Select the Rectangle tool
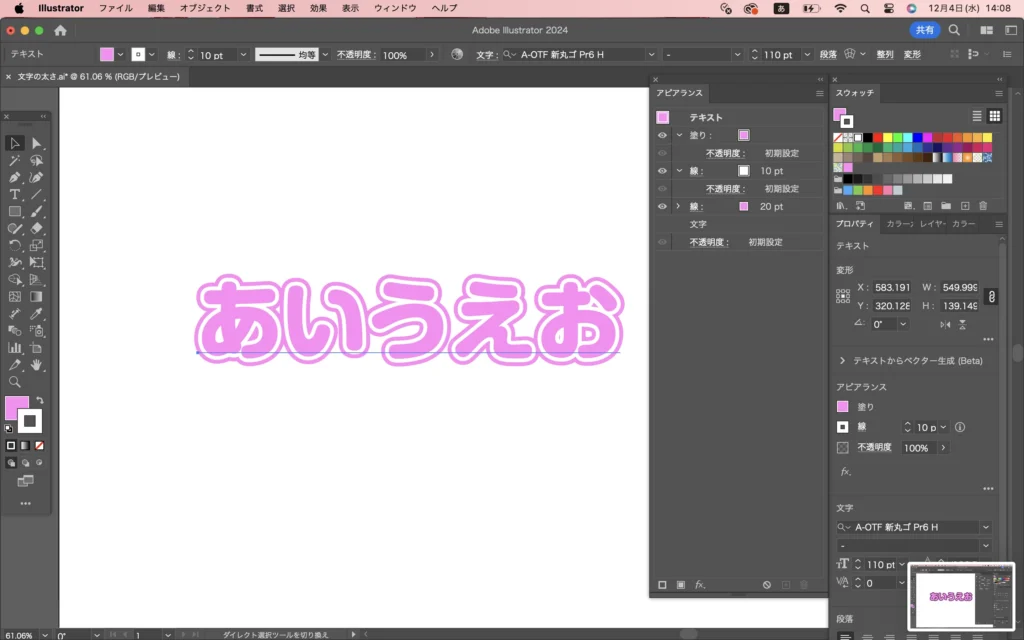Screen dimensions: 1024x640 (x=15, y=211)
